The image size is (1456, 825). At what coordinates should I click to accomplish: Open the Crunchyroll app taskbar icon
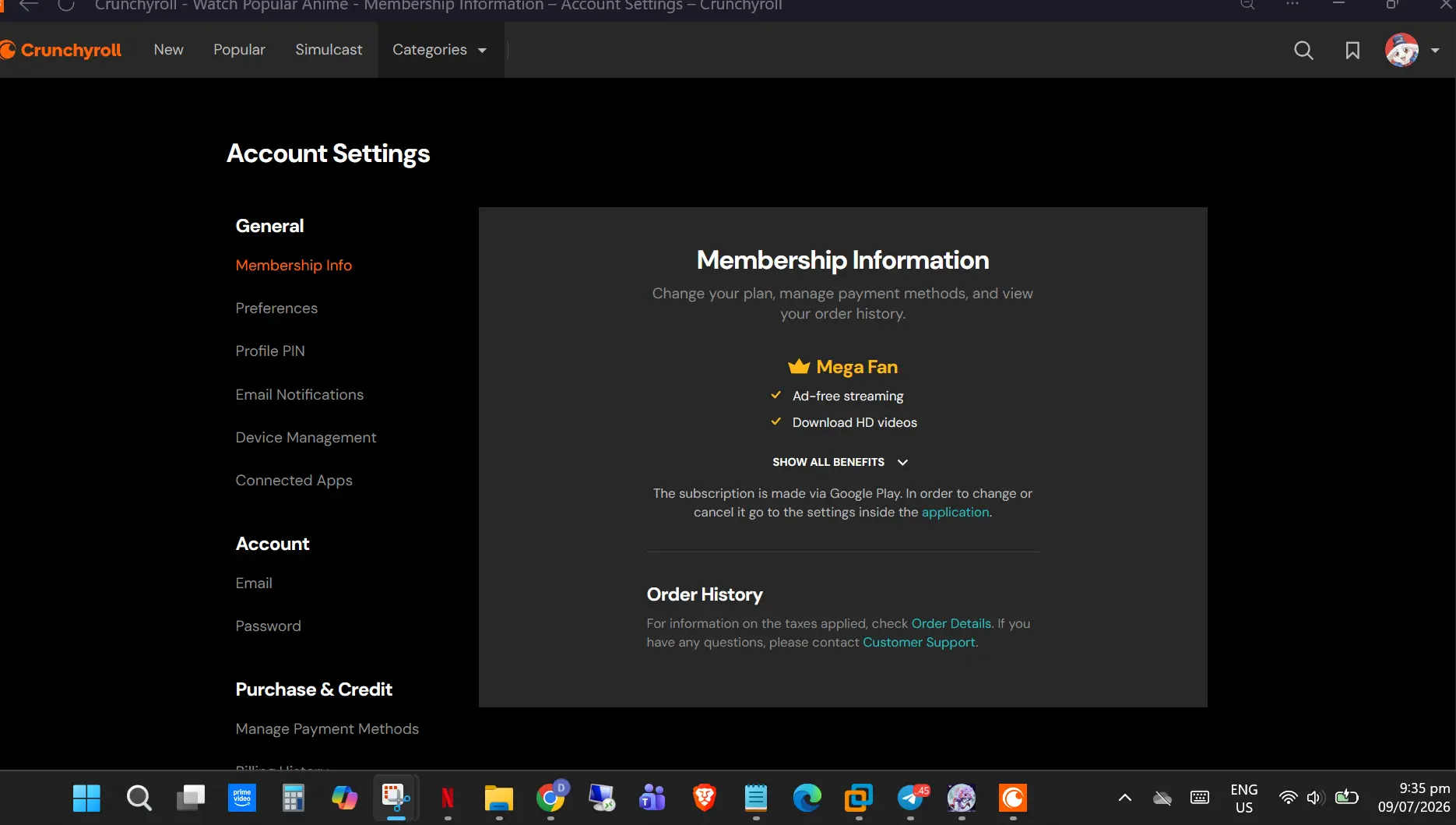[1013, 798]
